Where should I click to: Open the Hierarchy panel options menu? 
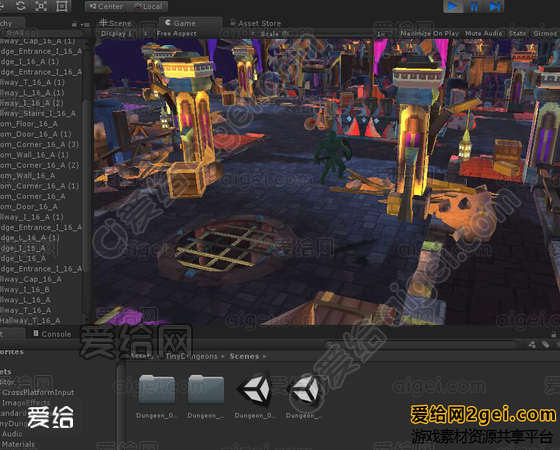pos(85,24)
